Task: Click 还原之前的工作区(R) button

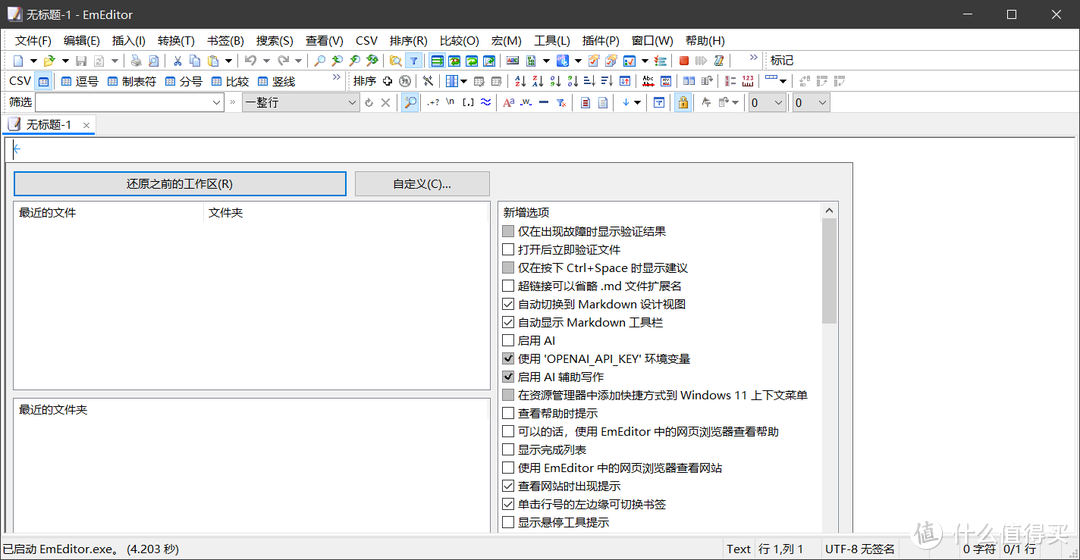Action: click(180, 184)
